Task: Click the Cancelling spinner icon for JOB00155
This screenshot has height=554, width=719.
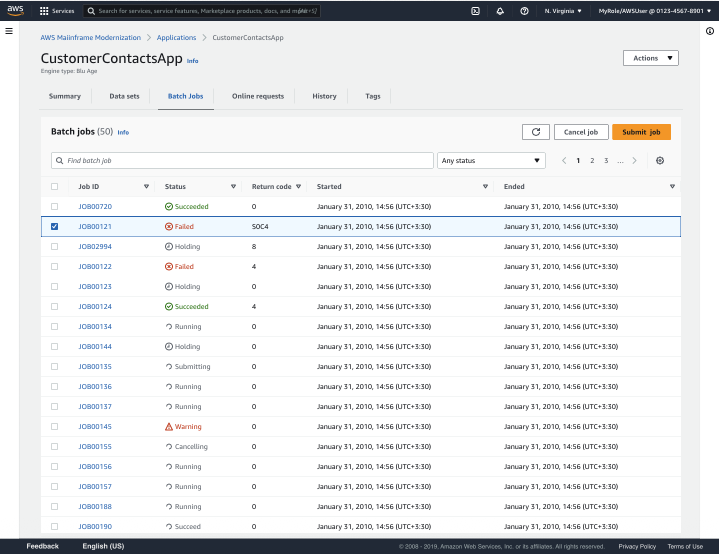Action: [x=169, y=447]
